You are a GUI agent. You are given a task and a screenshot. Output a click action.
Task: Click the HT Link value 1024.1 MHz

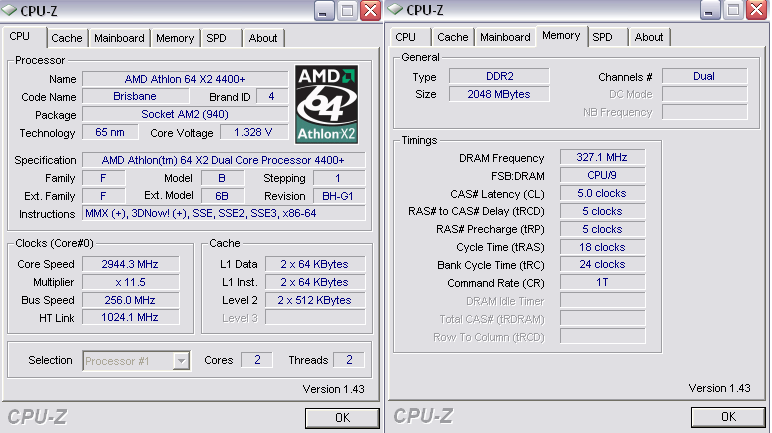(130, 317)
